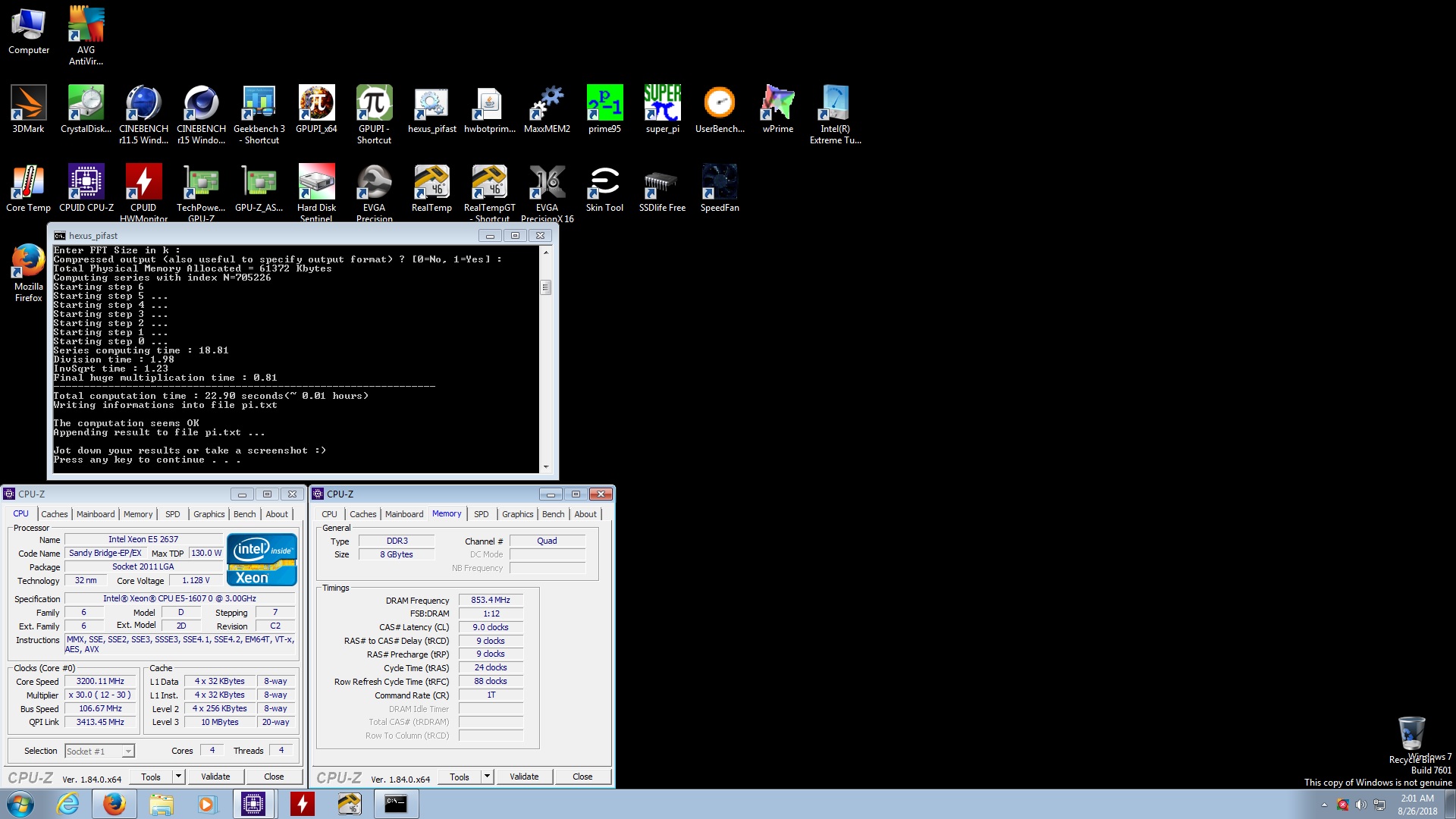Open SPD tab in right CPU-Z window
Image resolution: width=1456 pixels, height=819 pixels.
(482, 514)
